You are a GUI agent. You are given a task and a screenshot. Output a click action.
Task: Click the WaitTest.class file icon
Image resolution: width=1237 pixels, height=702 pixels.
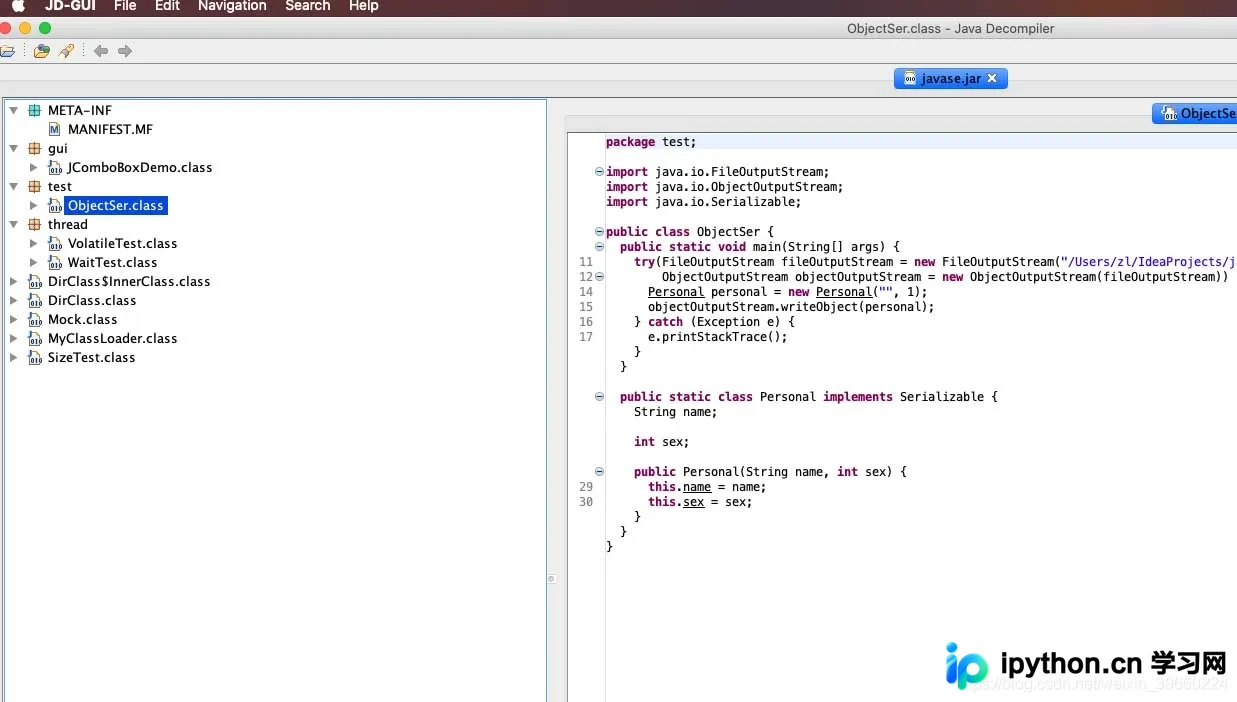(x=55, y=262)
